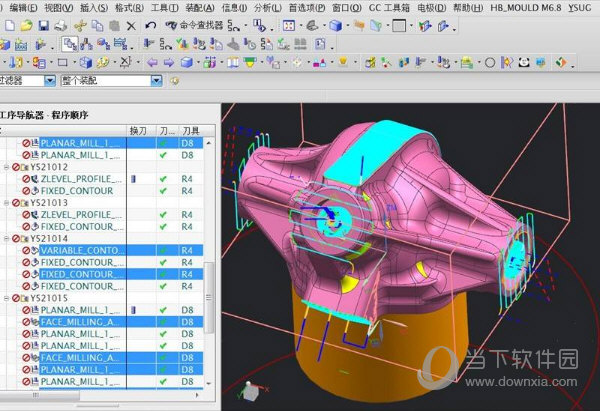Open the 格式 (Format) menu

point(129,8)
